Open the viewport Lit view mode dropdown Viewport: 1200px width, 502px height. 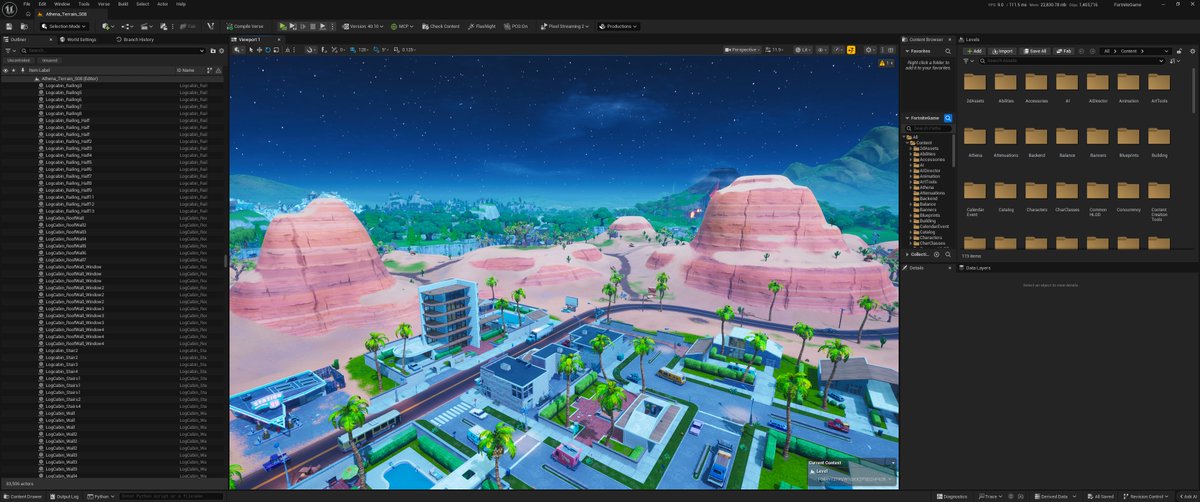point(803,49)
